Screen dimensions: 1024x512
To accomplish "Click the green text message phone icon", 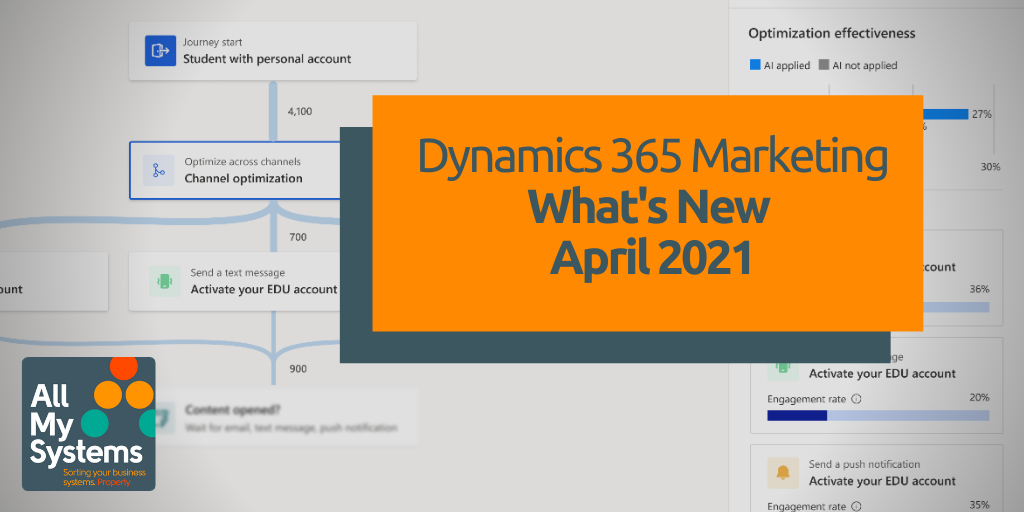I will 165,281.
